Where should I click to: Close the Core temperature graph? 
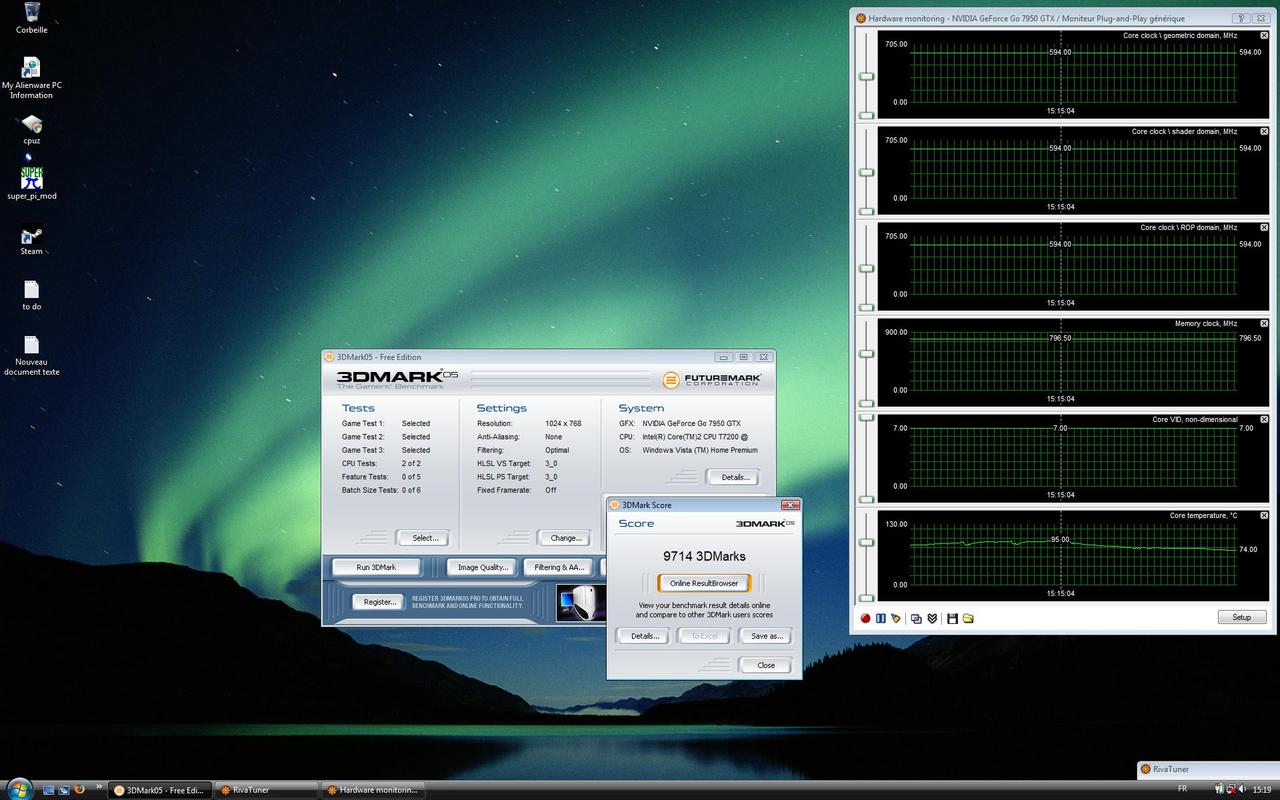point(1264,515)
